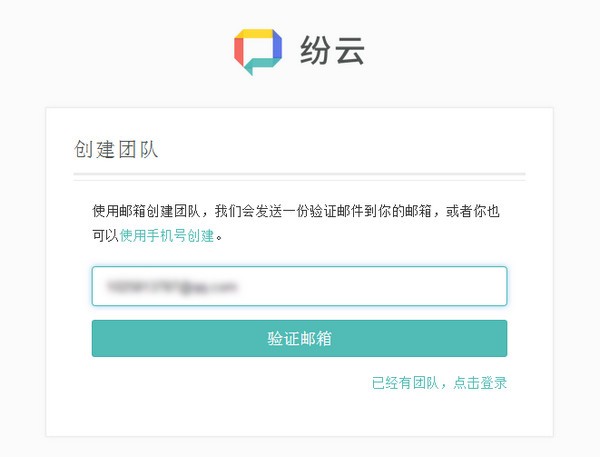
Task: Click the divider line under 创建团队
Action: (299, 177)
